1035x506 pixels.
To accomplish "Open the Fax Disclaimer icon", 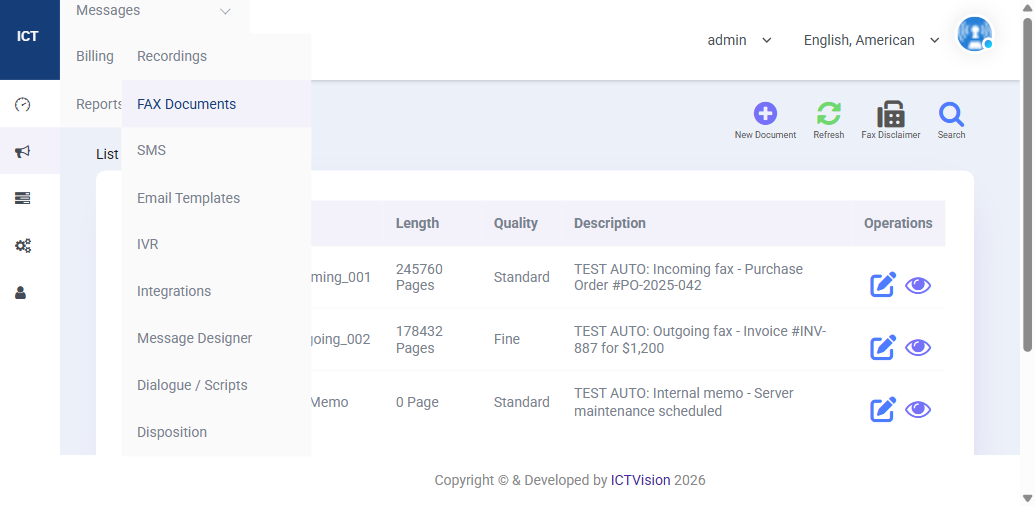I will click(890, 114).
